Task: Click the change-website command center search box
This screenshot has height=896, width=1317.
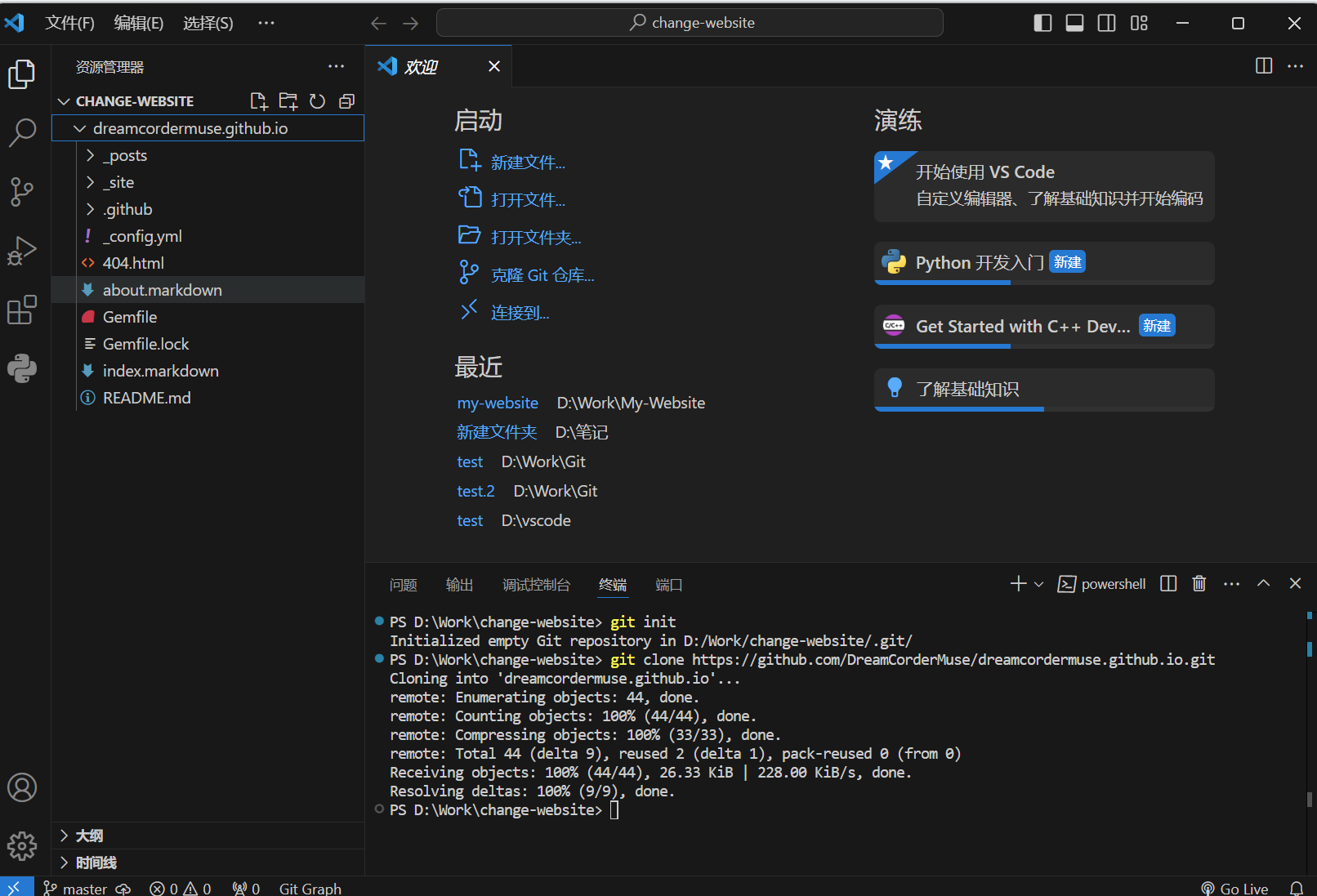Action: click(x=690, y=23)
